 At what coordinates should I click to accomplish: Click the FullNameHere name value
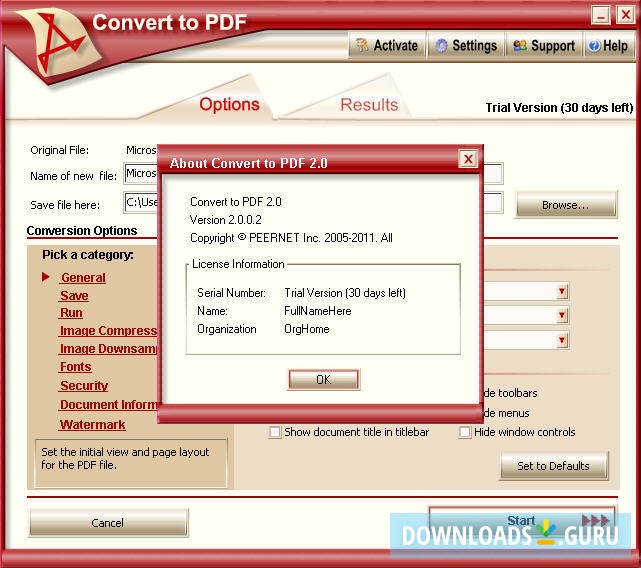coord(318,311)
